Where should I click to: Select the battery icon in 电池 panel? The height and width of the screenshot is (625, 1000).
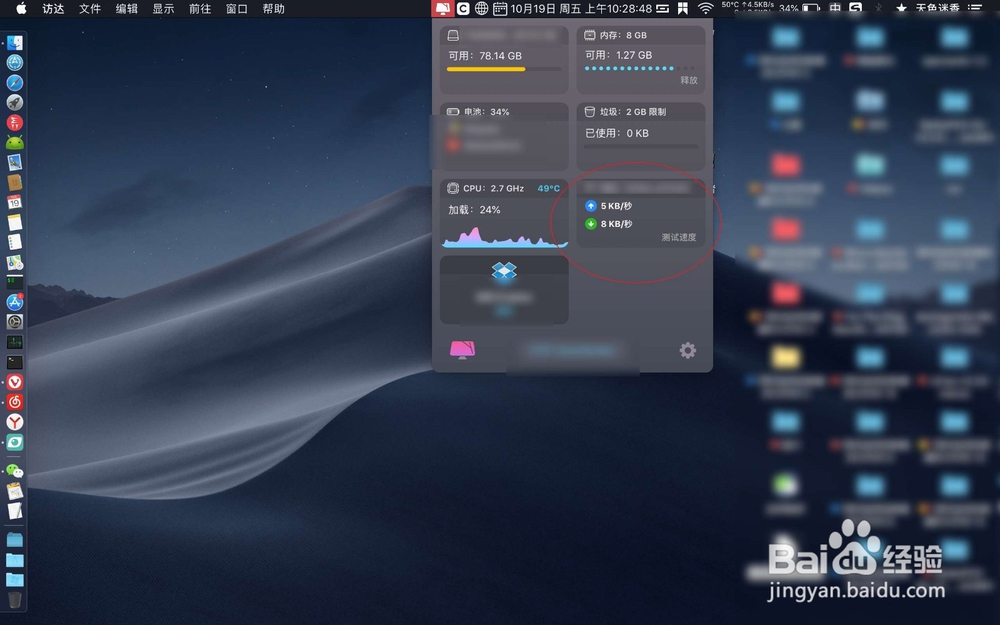(452, 112)
